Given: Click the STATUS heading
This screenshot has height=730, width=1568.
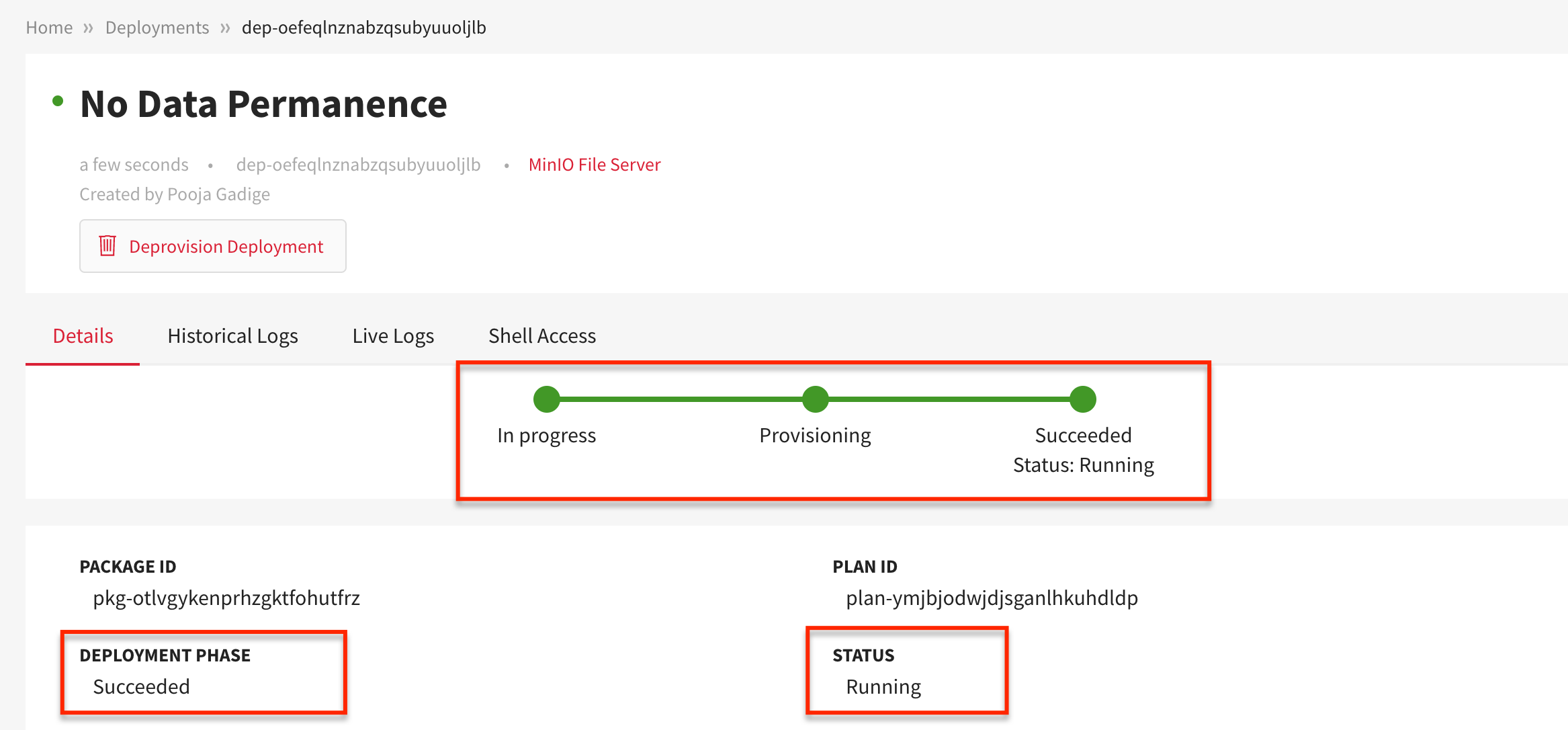Looking at the screenshot, I should [863, 655].
